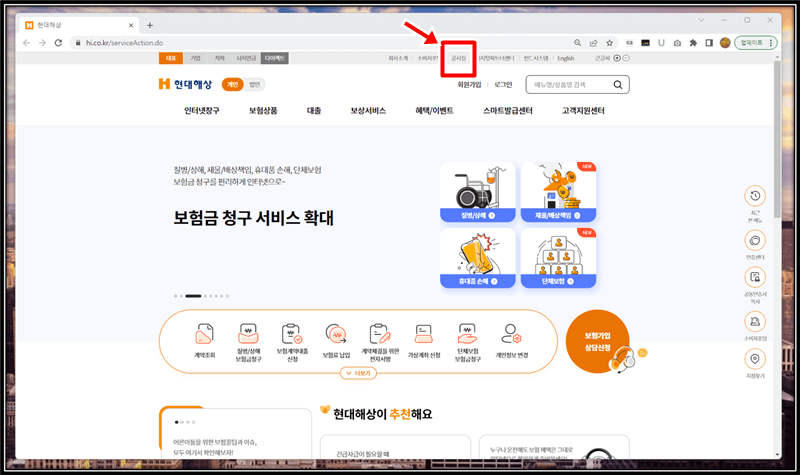Select the 개인 toggle option
This screenshot has height=475, width=800.
[233, 85]
